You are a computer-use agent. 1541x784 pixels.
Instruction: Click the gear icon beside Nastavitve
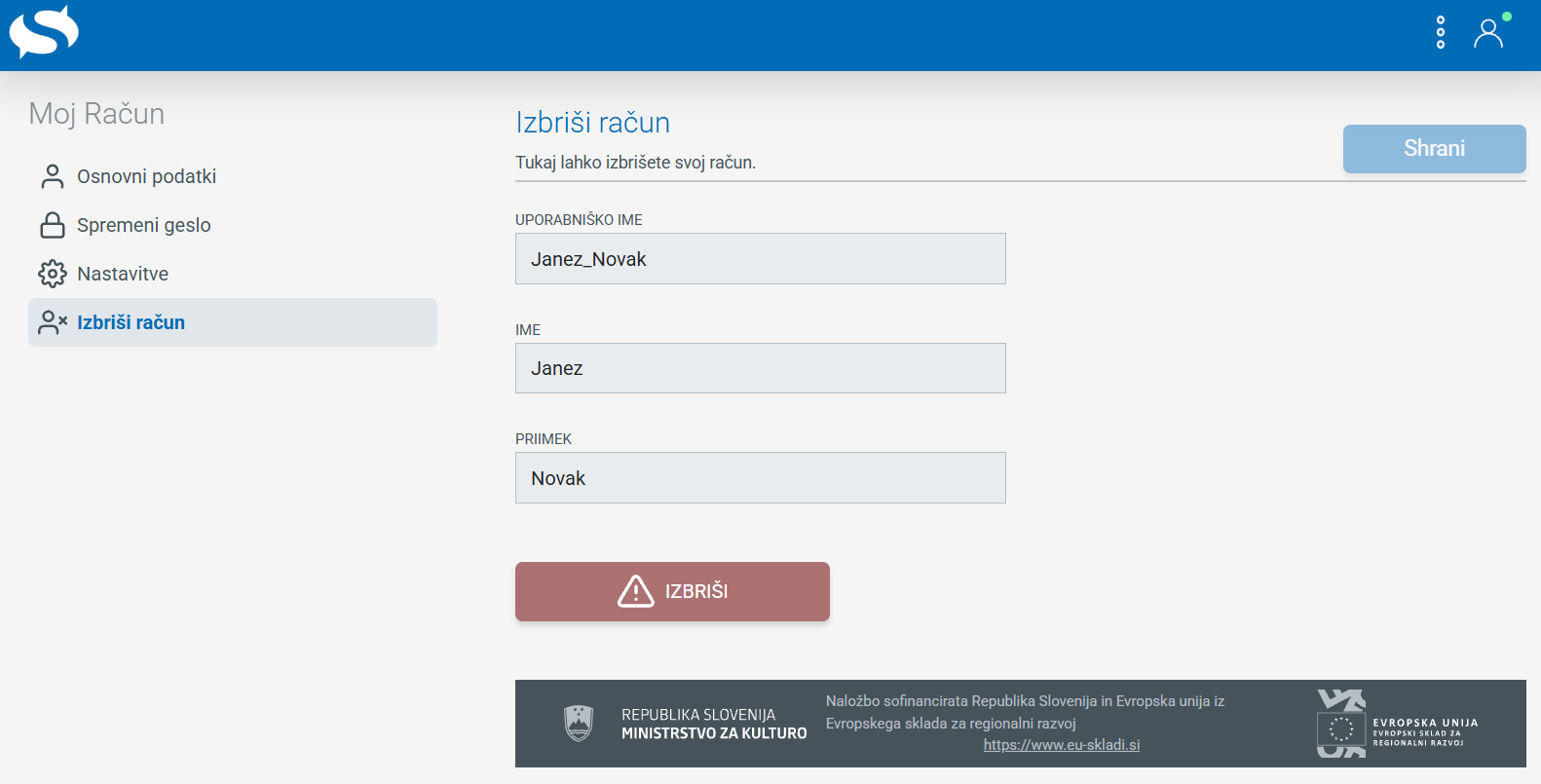click(x=53, y=274)
